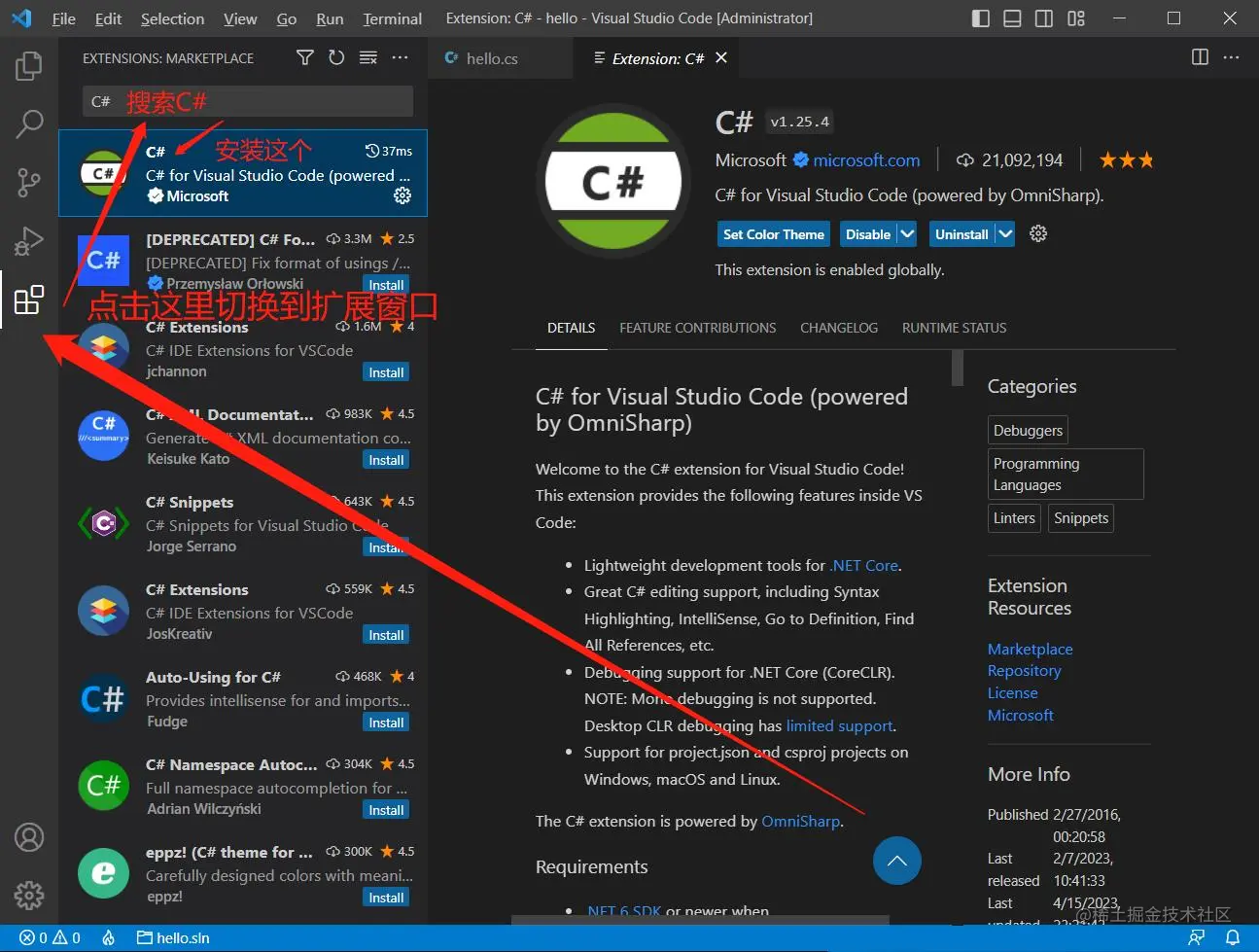The image size is (1259, 952).
Task: Filter the Marketplace extensions list
Action: pos(304,57)
